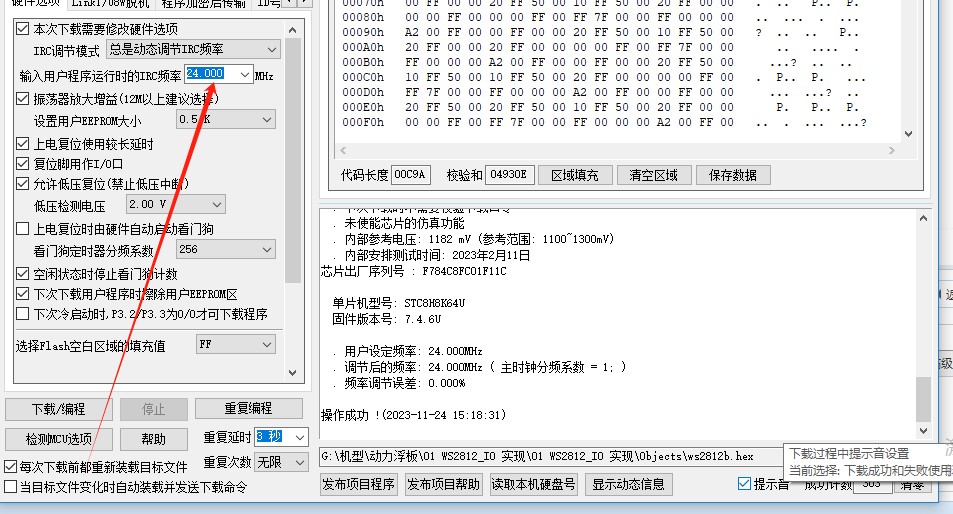
Task: Toggle 空闲状态时停止看门狗计数 checkbox
Action: (x=22, y=274)
